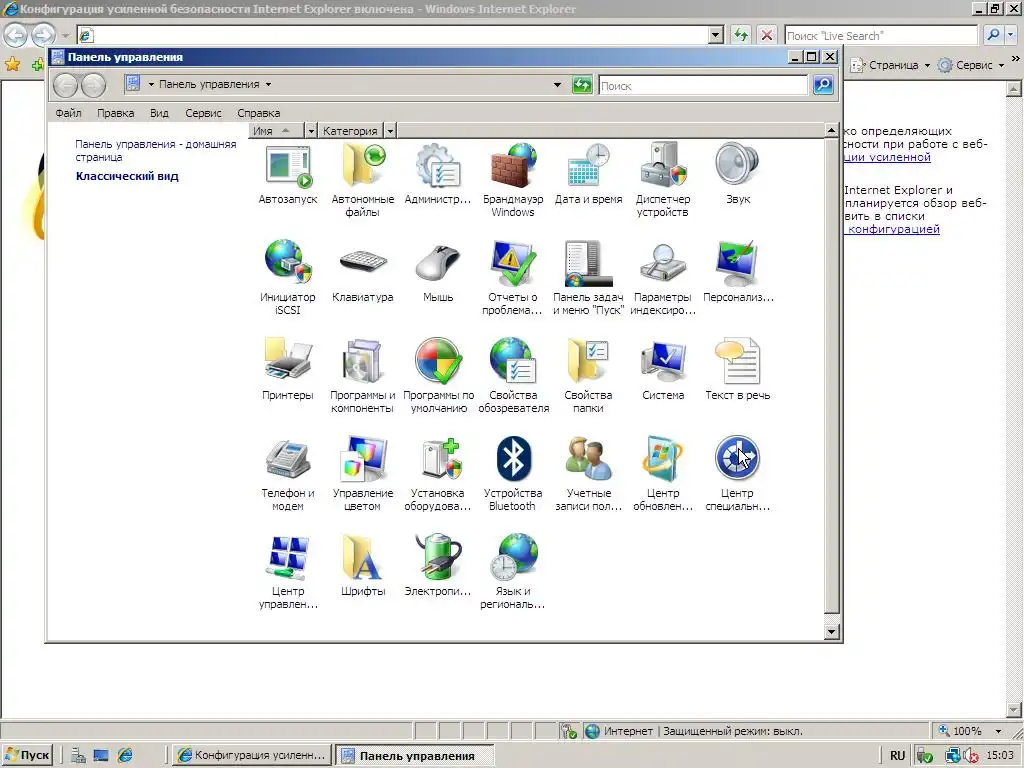Screen dimensions: 1024x768
Task: Open the zoom 100% dropdown
Action: click(x=999, y=731)
